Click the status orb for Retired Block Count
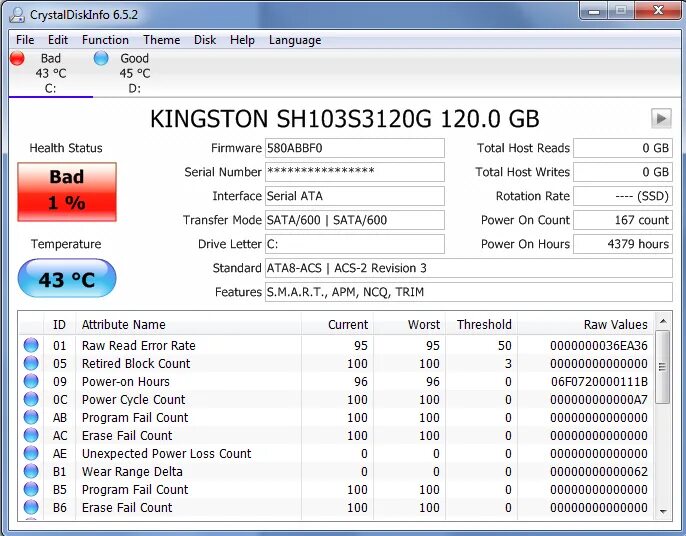The height and width of the screenshot is (536, 686). [31, 363]
